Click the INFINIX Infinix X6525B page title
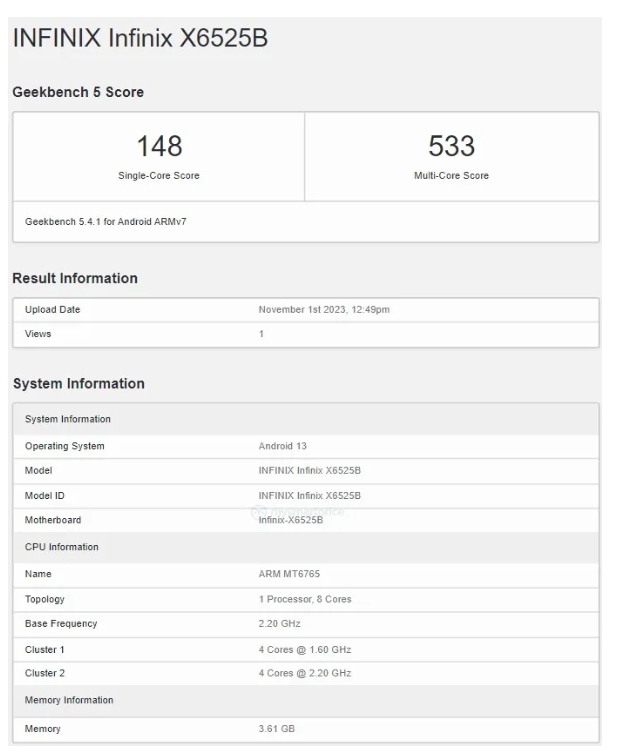 [140, 37]
